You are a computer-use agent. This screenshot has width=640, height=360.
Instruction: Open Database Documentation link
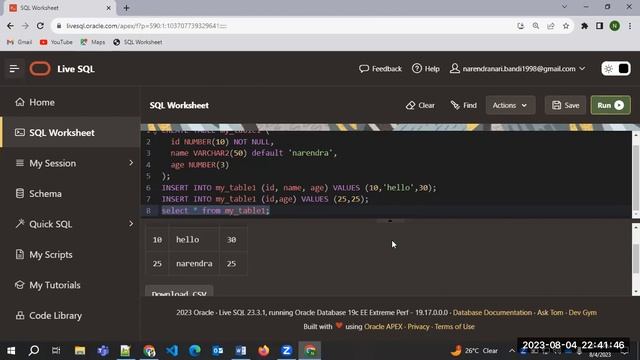492,313
